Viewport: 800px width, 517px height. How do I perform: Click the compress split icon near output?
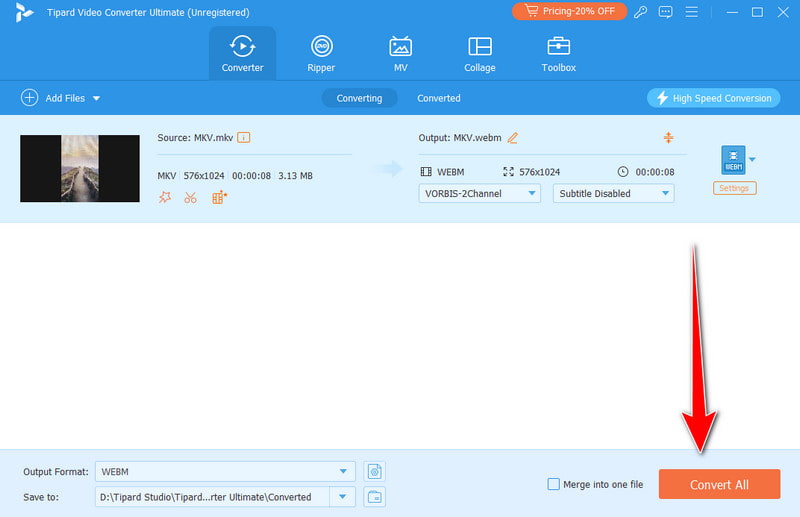[x=668, y=137]
